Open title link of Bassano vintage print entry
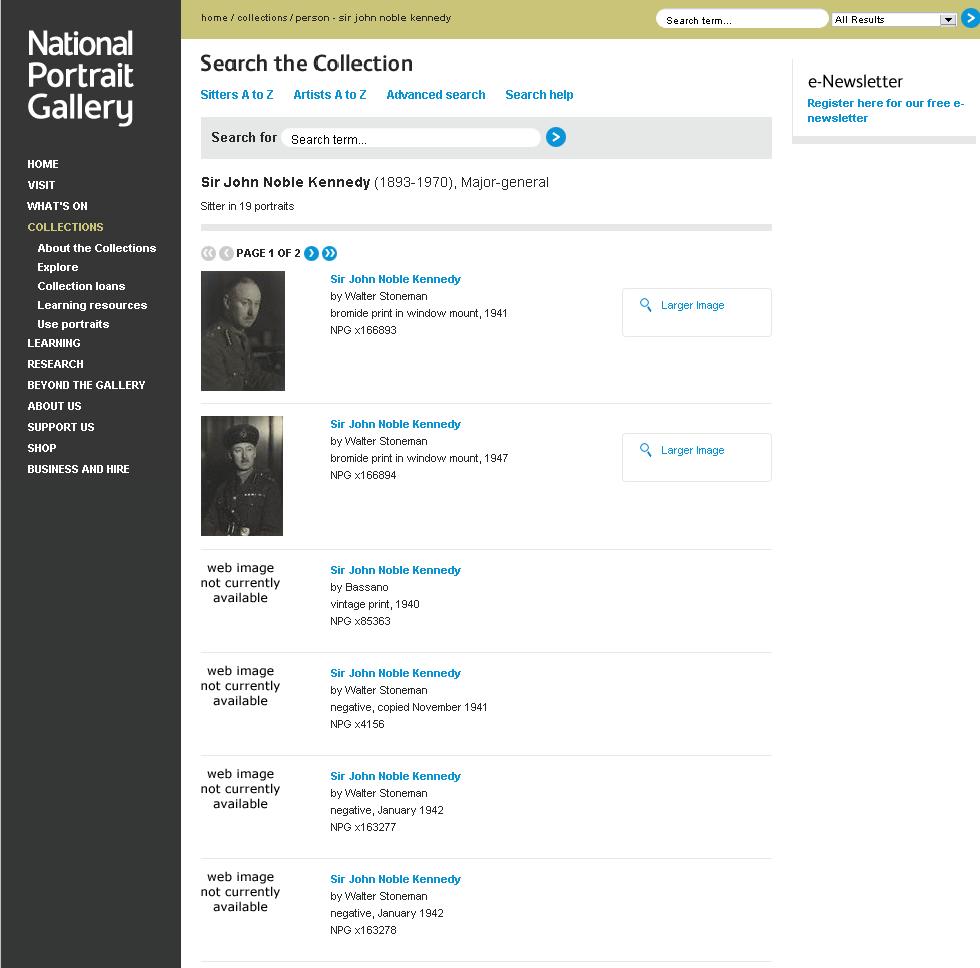The width and height of the screenshot is (980, 968). click(x=395, y=571)
